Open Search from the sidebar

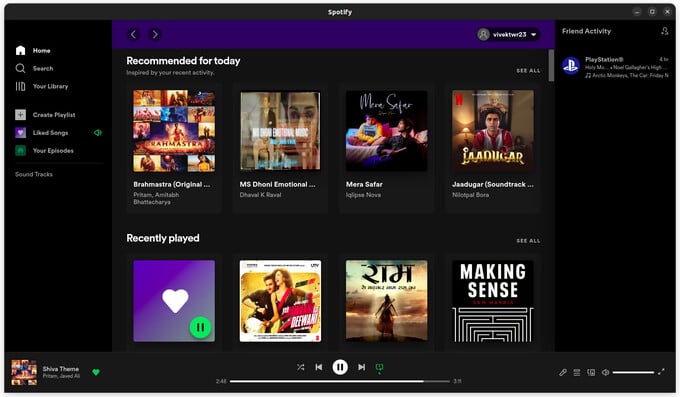[x=34, y=68]
